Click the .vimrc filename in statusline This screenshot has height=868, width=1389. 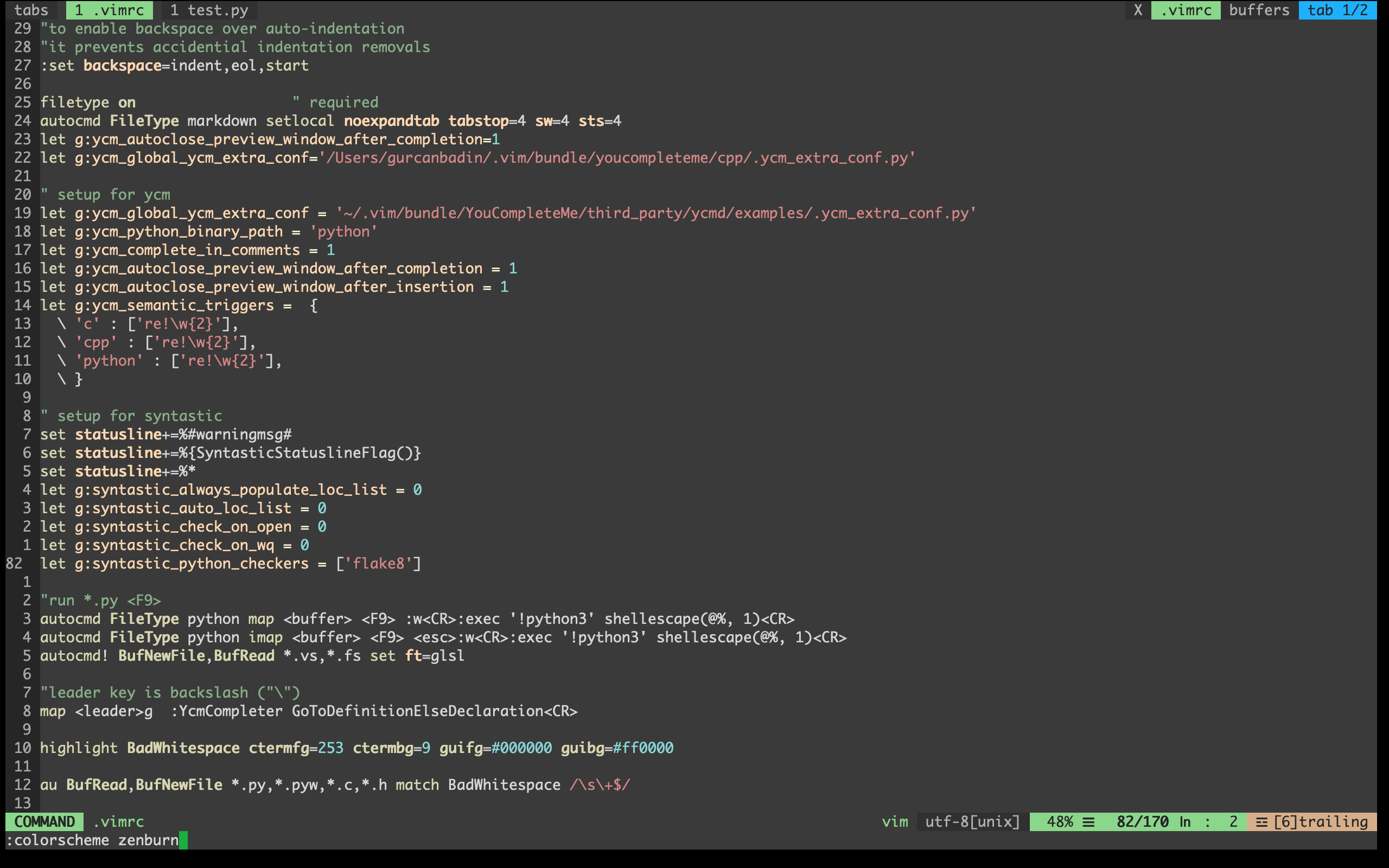click(118, 821)
